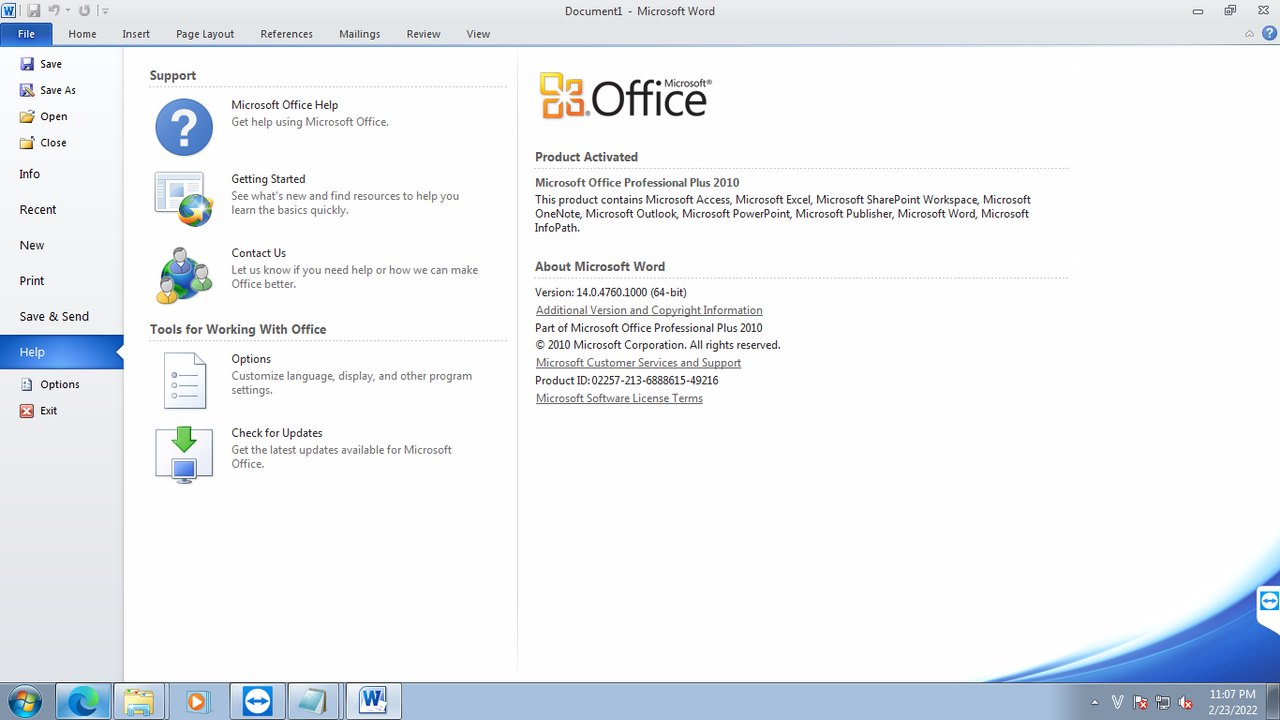Click the muted volume tray icon
The width and height of the screenshot is (1280, 720).
(x=1185, y=702)
